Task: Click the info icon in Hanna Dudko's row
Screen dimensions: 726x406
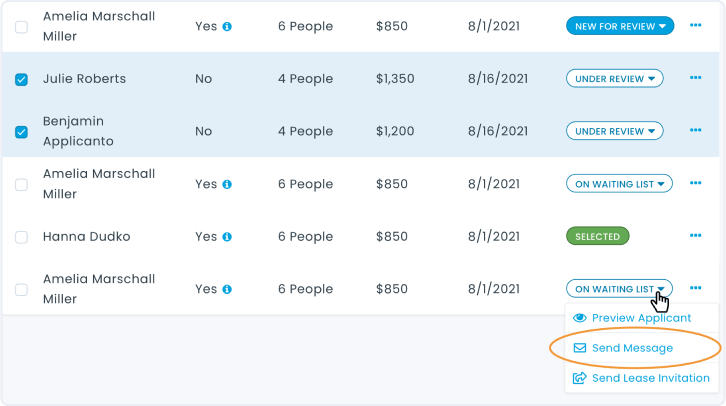Action: (227, 237)
